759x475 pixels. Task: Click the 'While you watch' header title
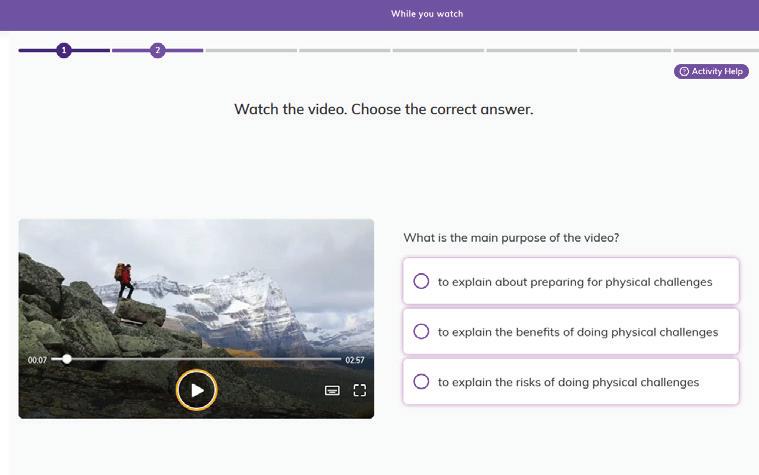click(x=427, y=14)
